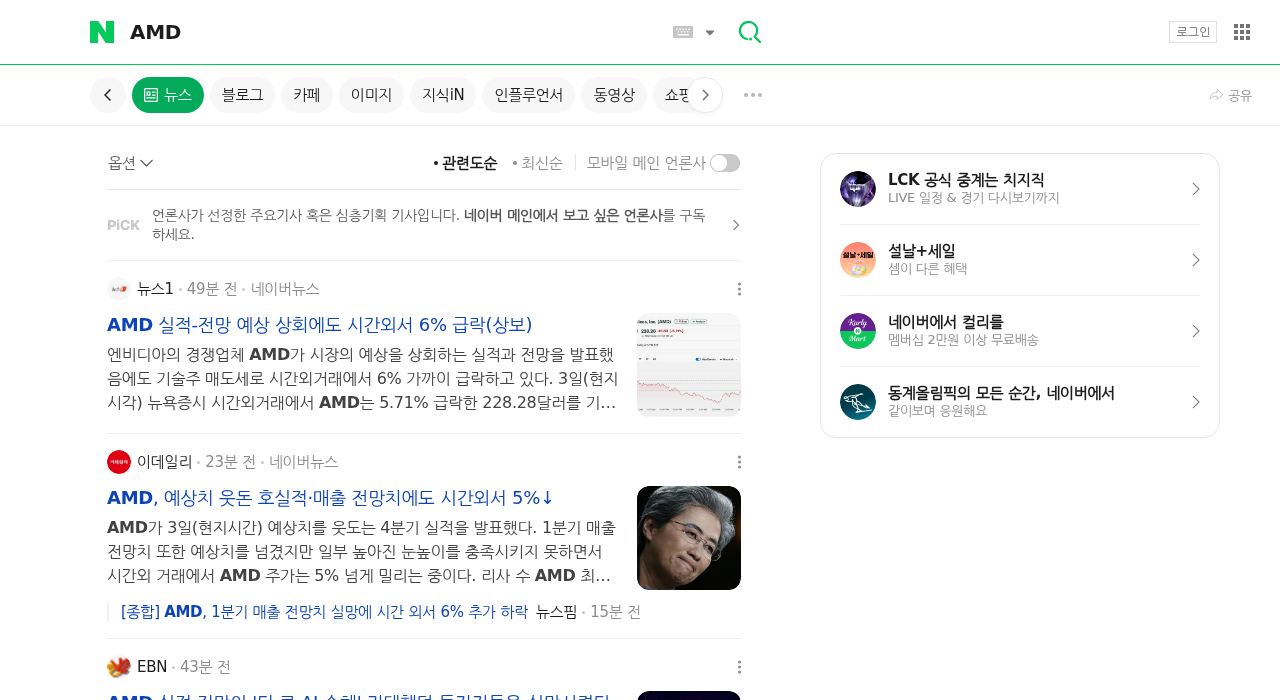Open the keyboard input tool icon
The height and width of the screenshot is (700, 1280).
point(681,31)
